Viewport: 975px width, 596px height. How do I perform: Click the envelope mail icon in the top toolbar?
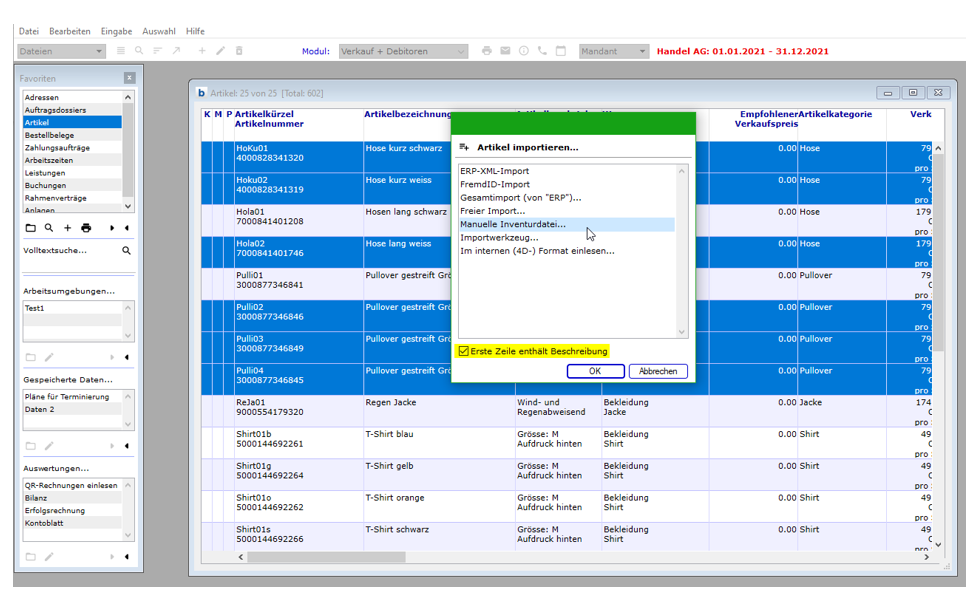(505, 51)
